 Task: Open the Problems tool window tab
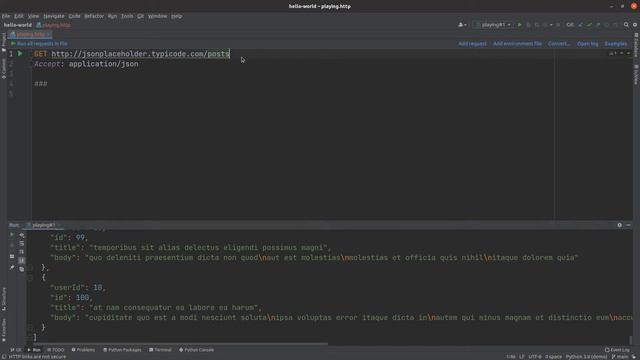point(83,350)
